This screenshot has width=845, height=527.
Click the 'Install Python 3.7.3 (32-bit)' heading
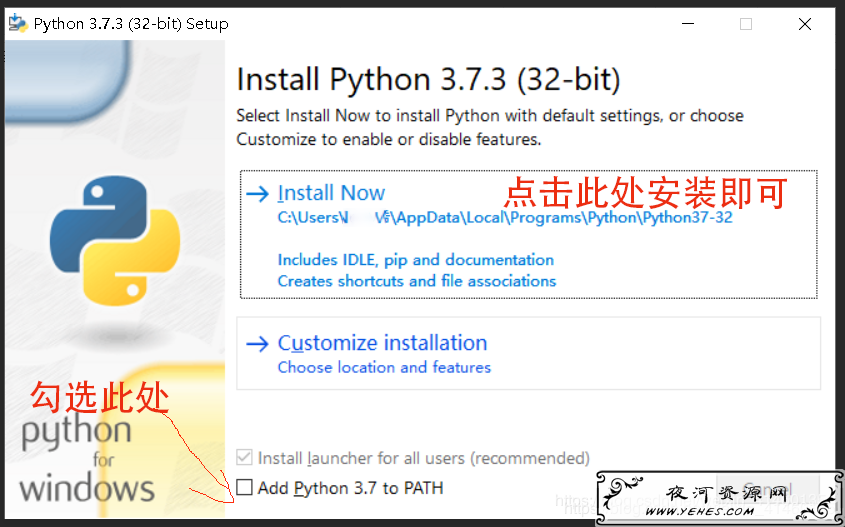point(428,79)
